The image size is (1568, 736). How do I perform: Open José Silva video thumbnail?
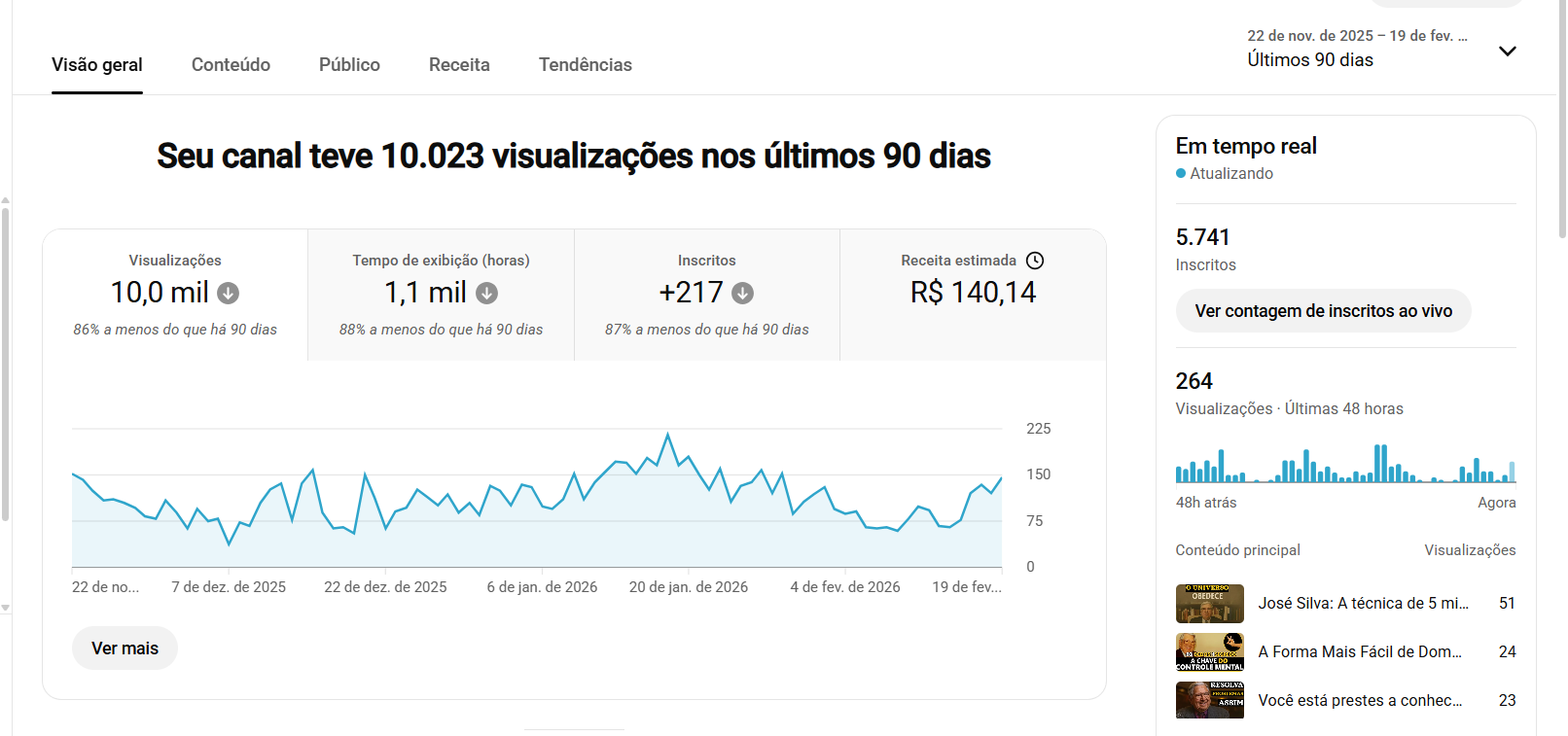(x=1209, y=604)
